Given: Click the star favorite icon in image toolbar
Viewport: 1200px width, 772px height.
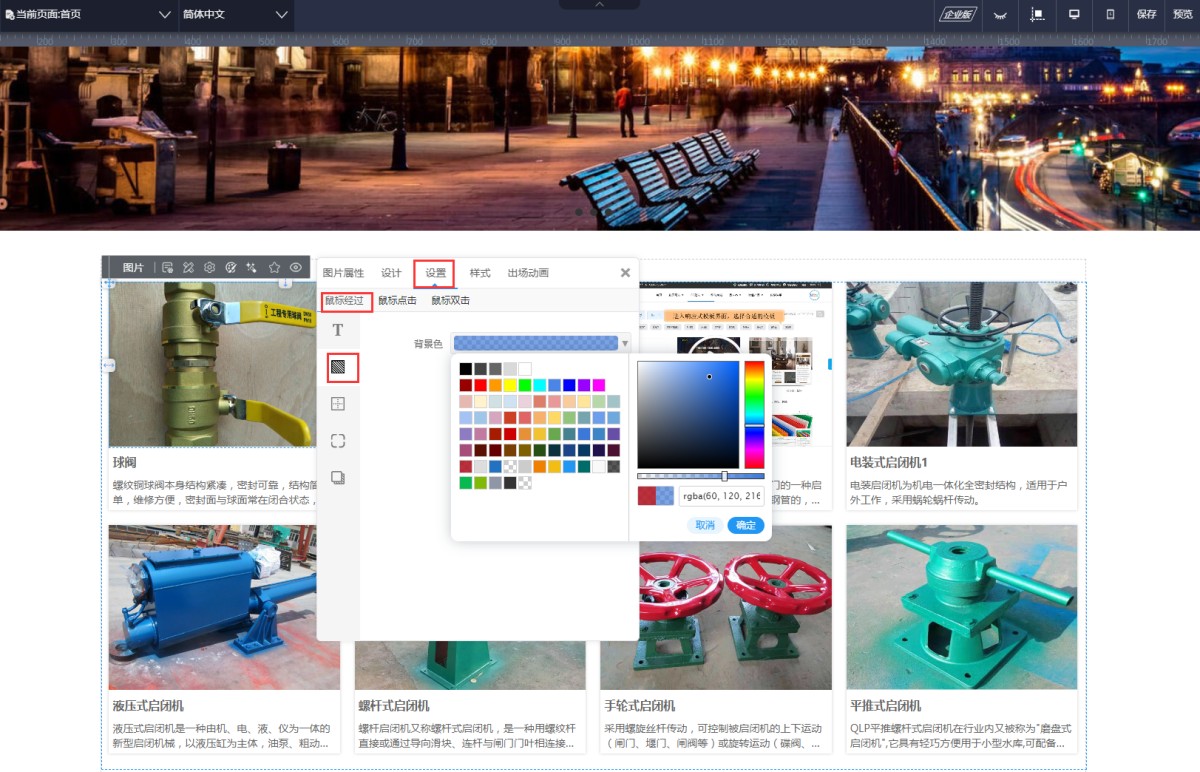Looking at the screenshot, I should [x=274, y=268].
